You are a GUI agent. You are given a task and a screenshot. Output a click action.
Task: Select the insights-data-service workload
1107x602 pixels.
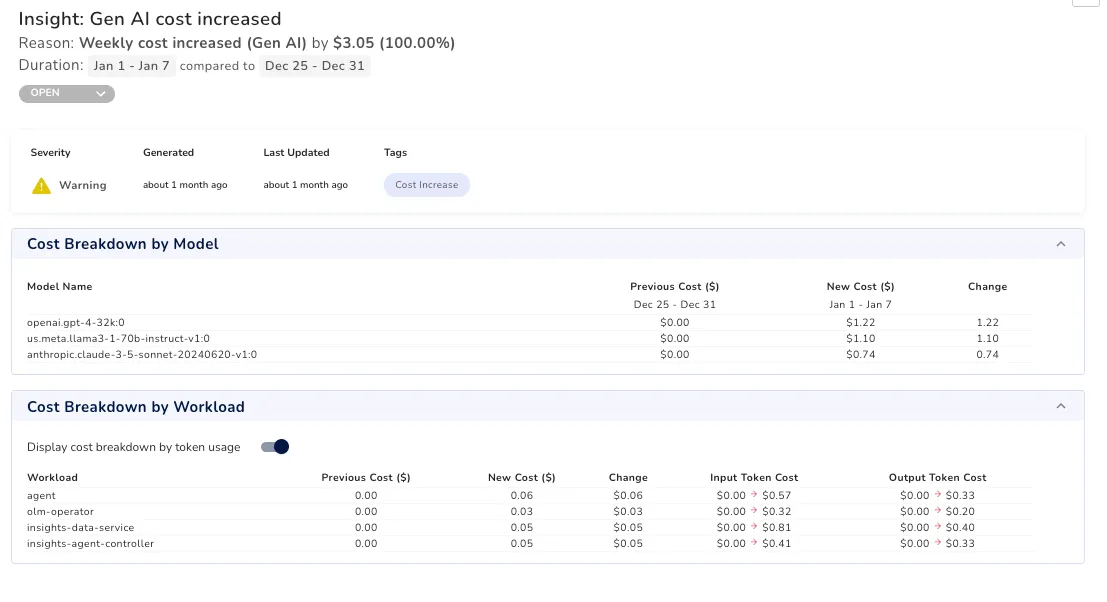(x=80, y=528)
